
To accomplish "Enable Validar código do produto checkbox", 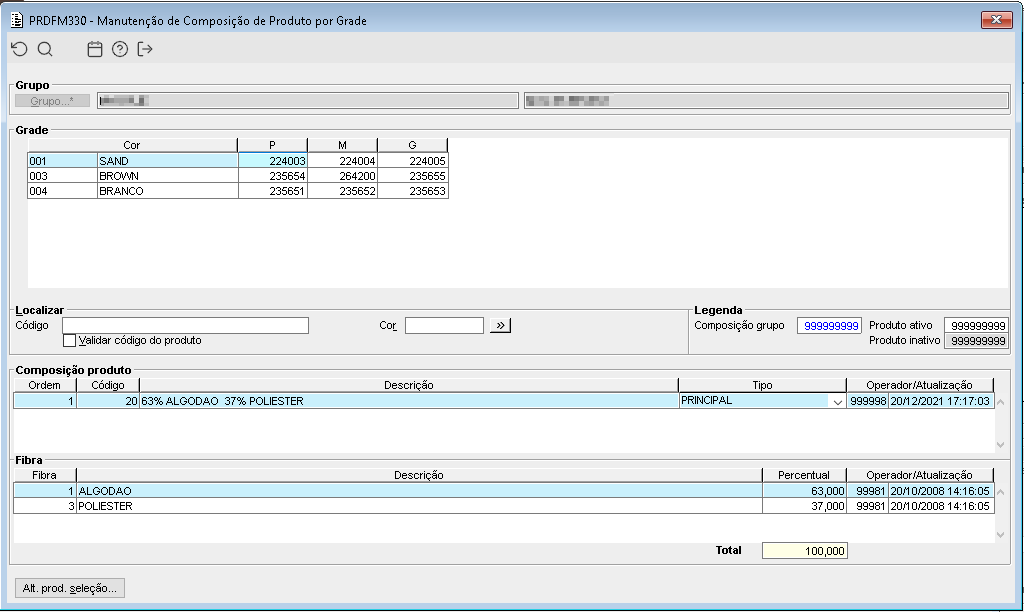I will [x=69, y=340].
